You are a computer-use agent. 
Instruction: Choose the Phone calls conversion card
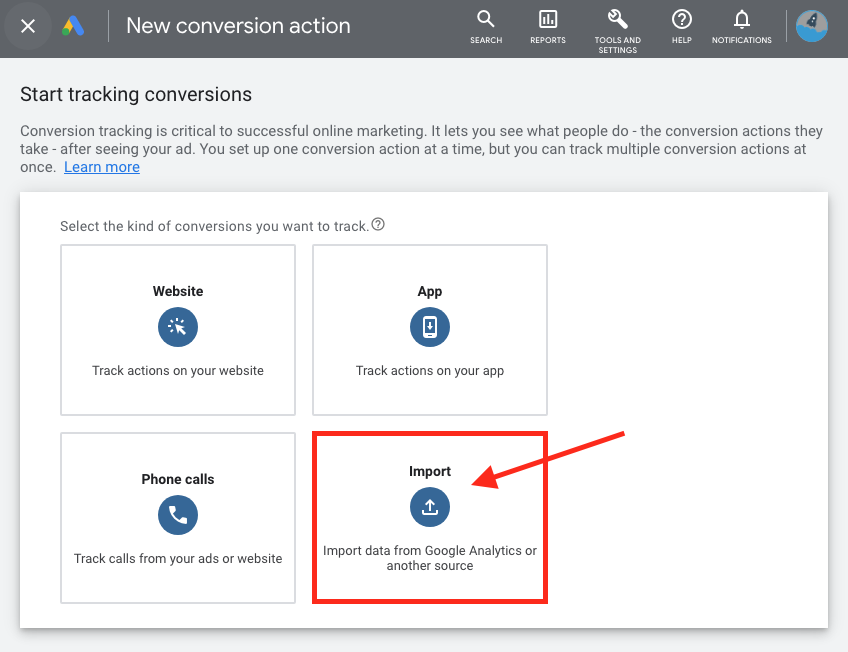[178, 518]
